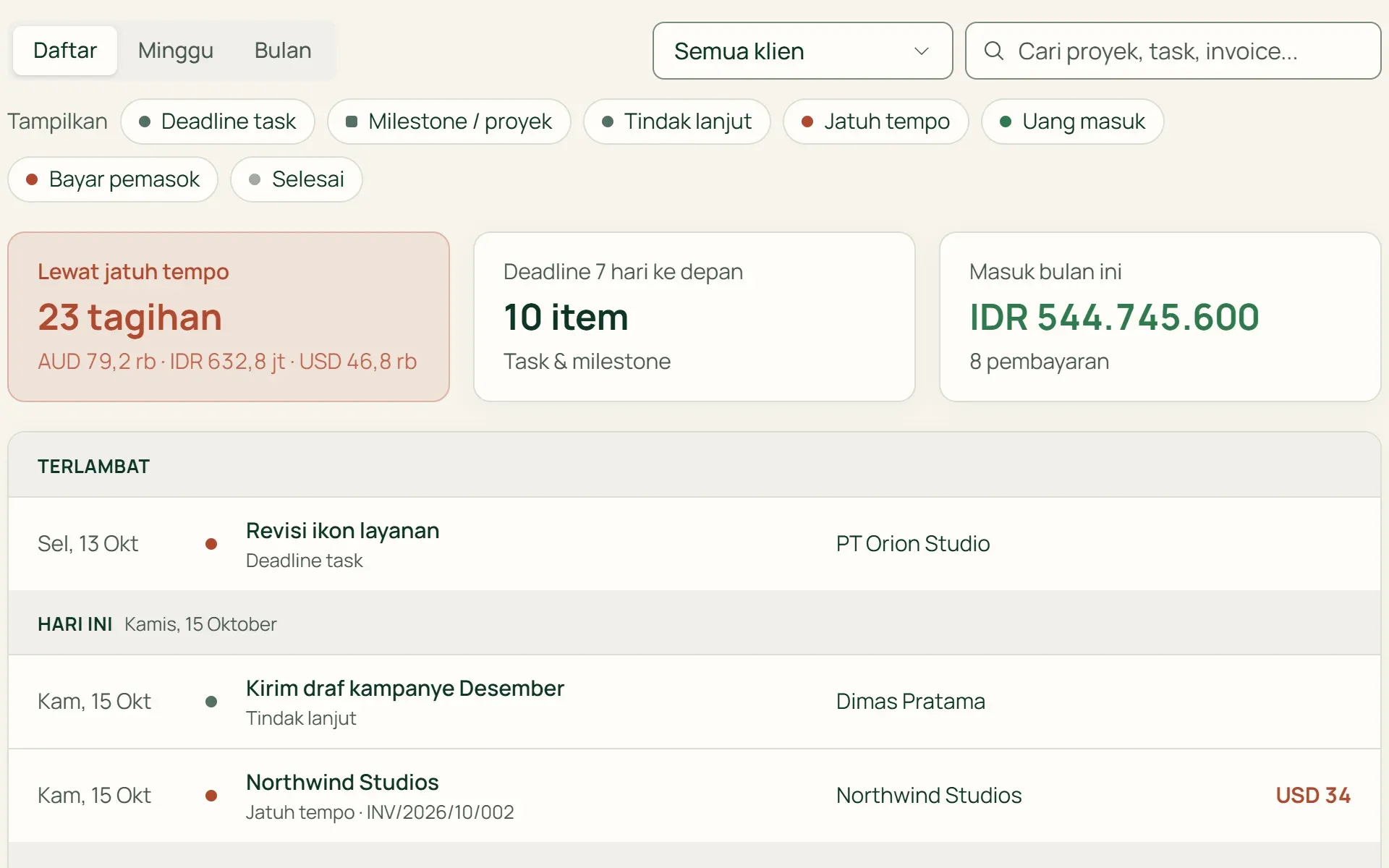Toggle the Deadline task filter chip
The height and width of the screenshot is (868, 1389).
(x=218, y=122)
